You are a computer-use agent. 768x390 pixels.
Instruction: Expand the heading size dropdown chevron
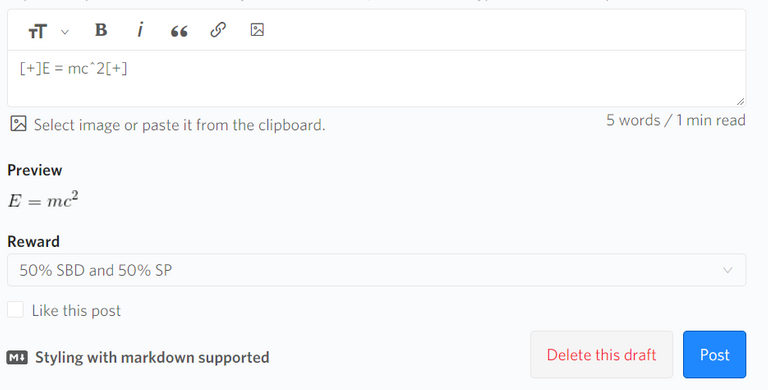[65, 32]
